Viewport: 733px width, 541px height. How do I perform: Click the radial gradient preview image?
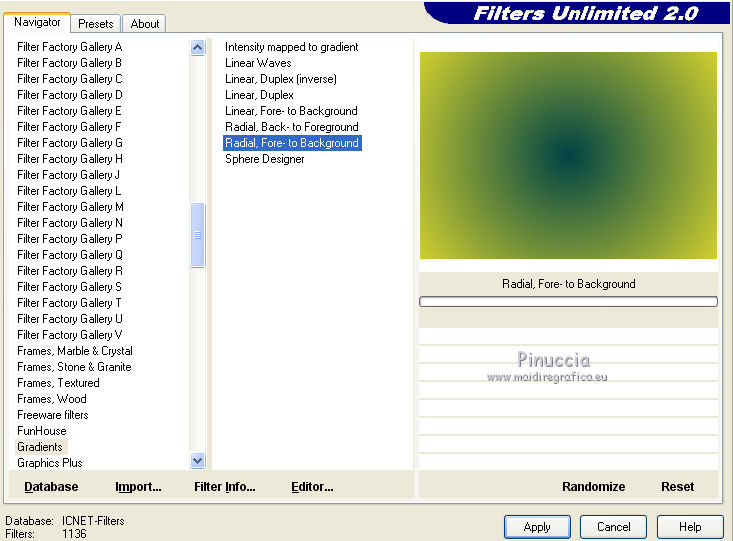[x=568, y=155]
